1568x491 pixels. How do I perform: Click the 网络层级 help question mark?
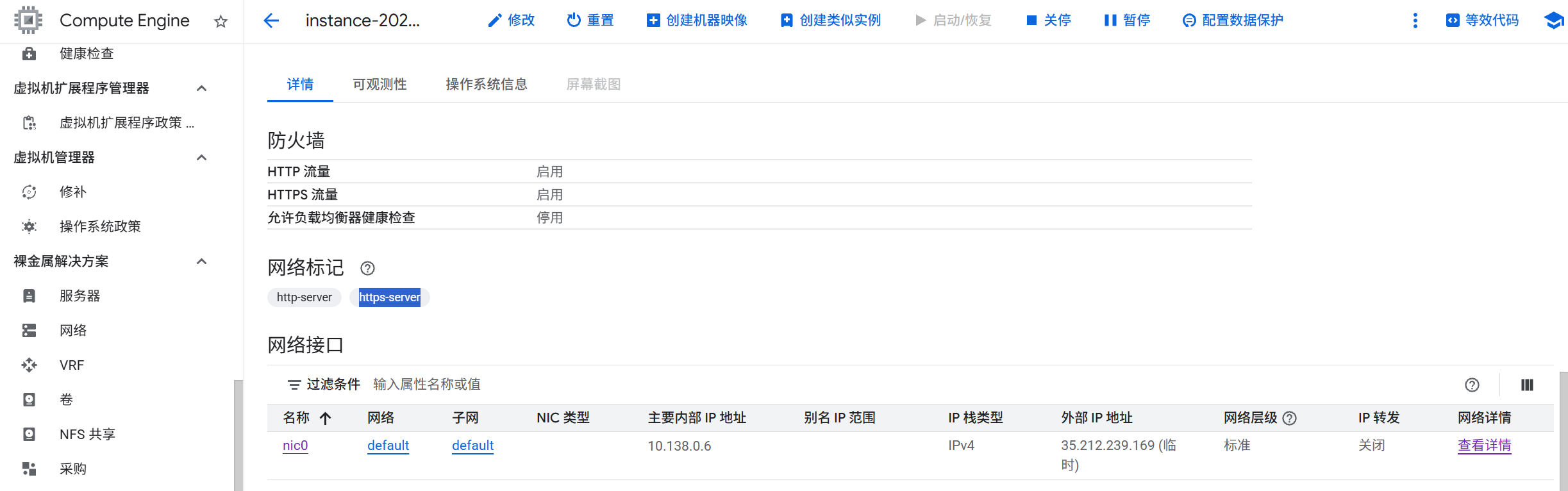pos(1290,419)
